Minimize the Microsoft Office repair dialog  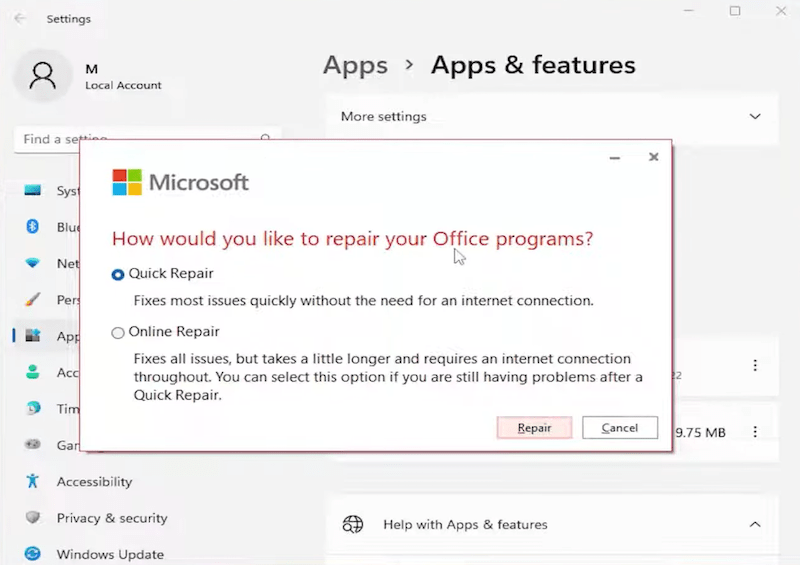615,158
